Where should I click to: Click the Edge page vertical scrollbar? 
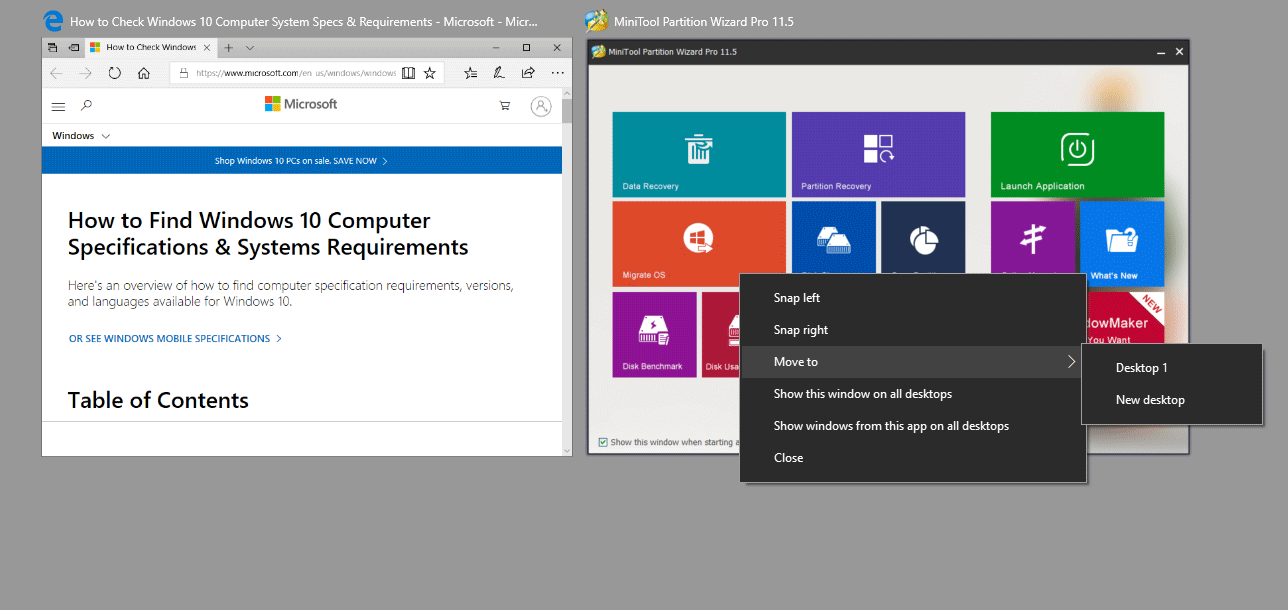pyautogui.click(x=567, y=271)
